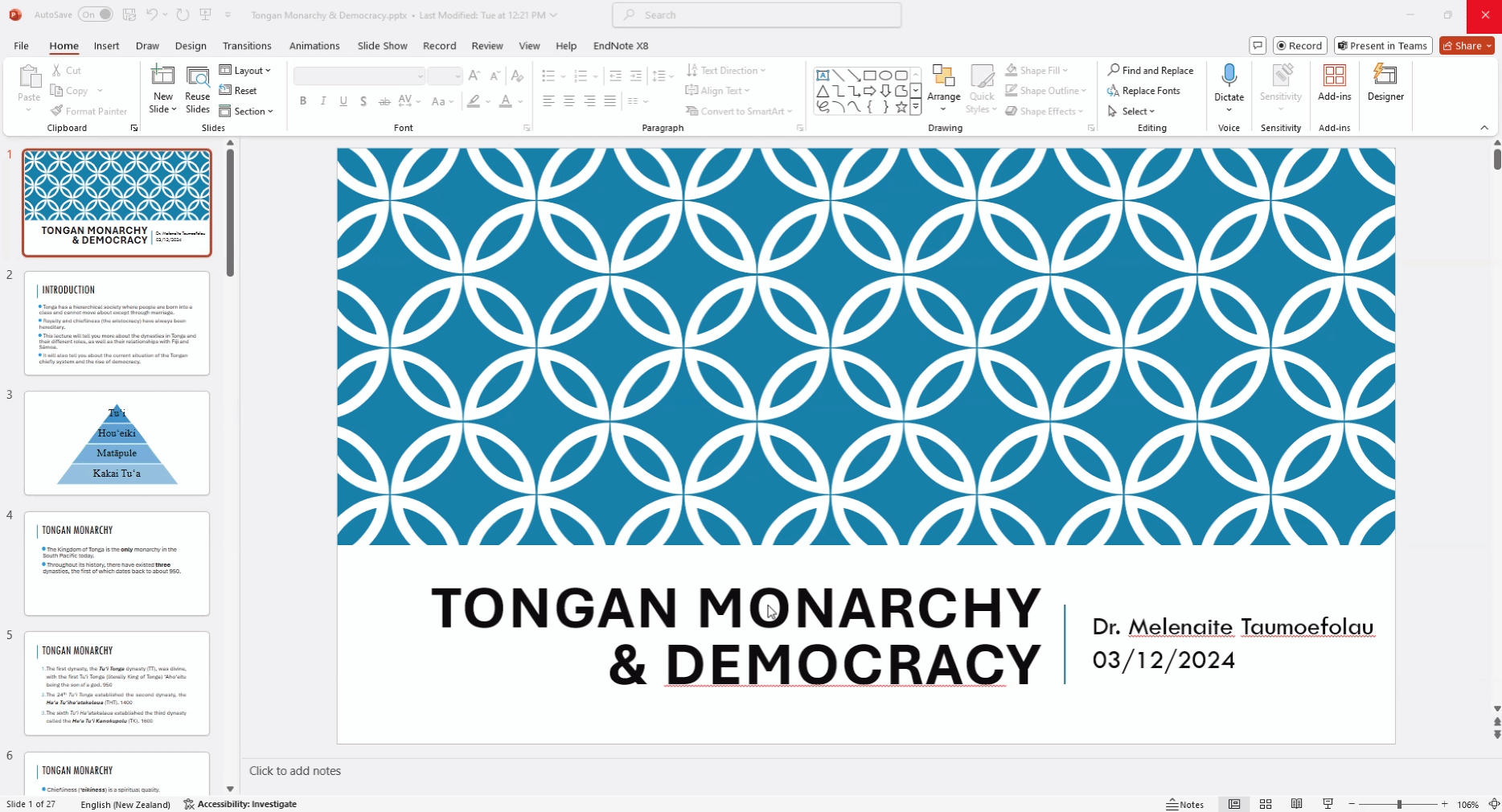1502x812 pixels.
Task: Switch to Slide Sorter view
Action: [1266, 804]
